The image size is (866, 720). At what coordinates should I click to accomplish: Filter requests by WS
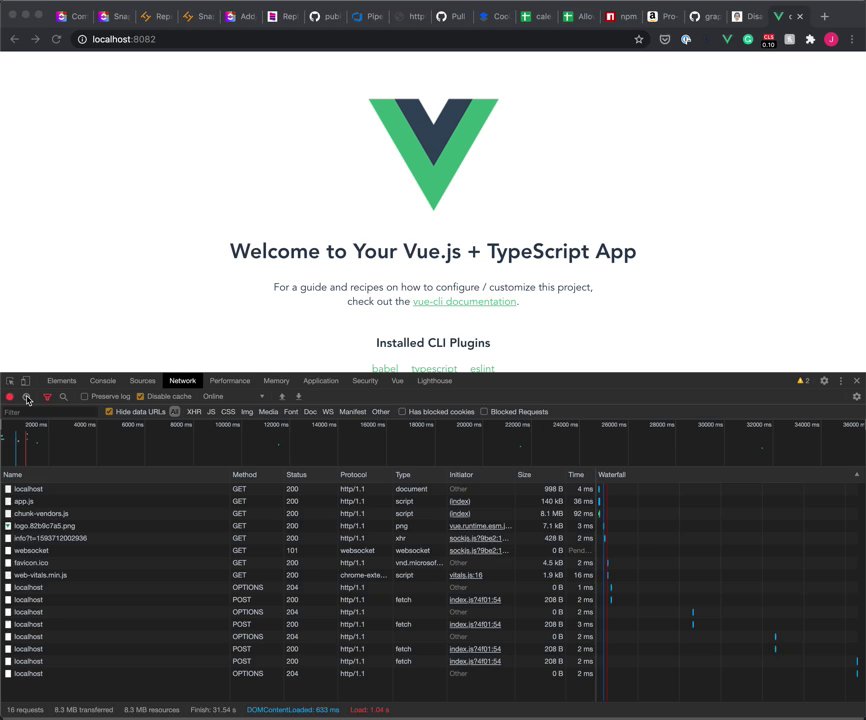point(328,412)
